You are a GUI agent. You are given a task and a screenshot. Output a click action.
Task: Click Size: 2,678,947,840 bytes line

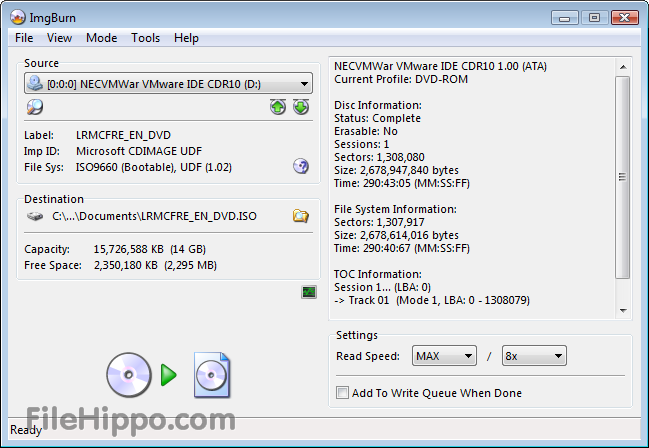point(397,170)
